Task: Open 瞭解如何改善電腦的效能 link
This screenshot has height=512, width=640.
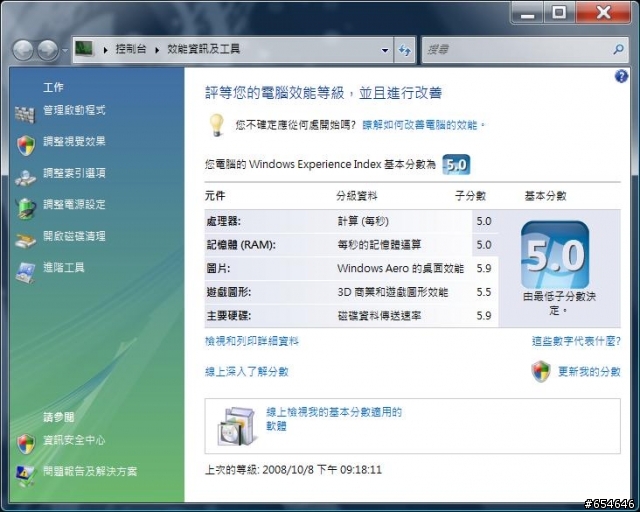Action: tap(423, 125)
